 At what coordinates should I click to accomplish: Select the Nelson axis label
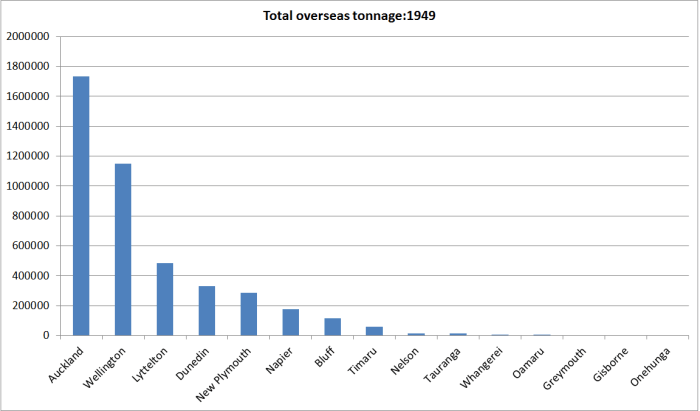click(405, 361)
